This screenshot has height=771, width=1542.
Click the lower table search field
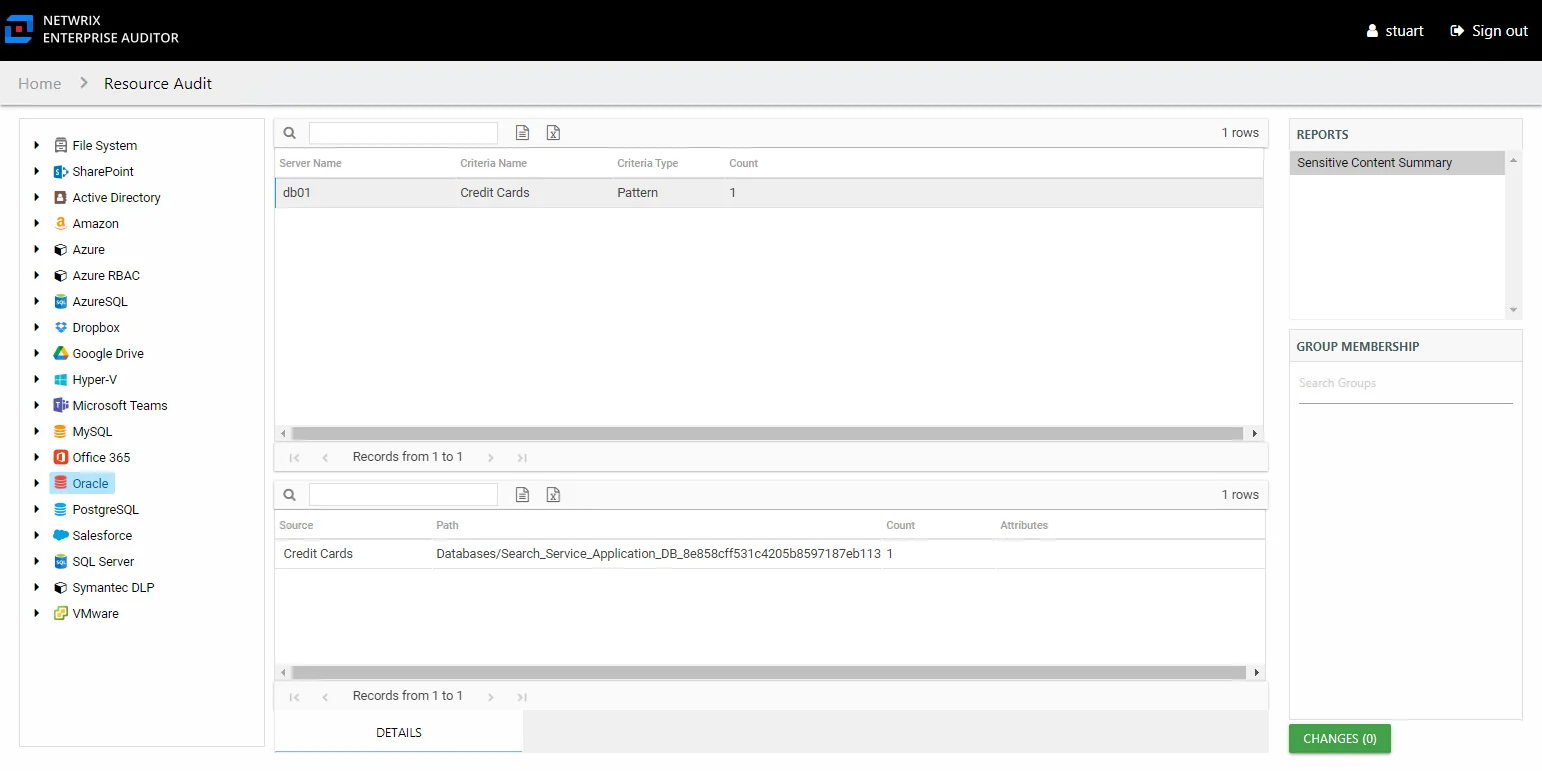403,494
